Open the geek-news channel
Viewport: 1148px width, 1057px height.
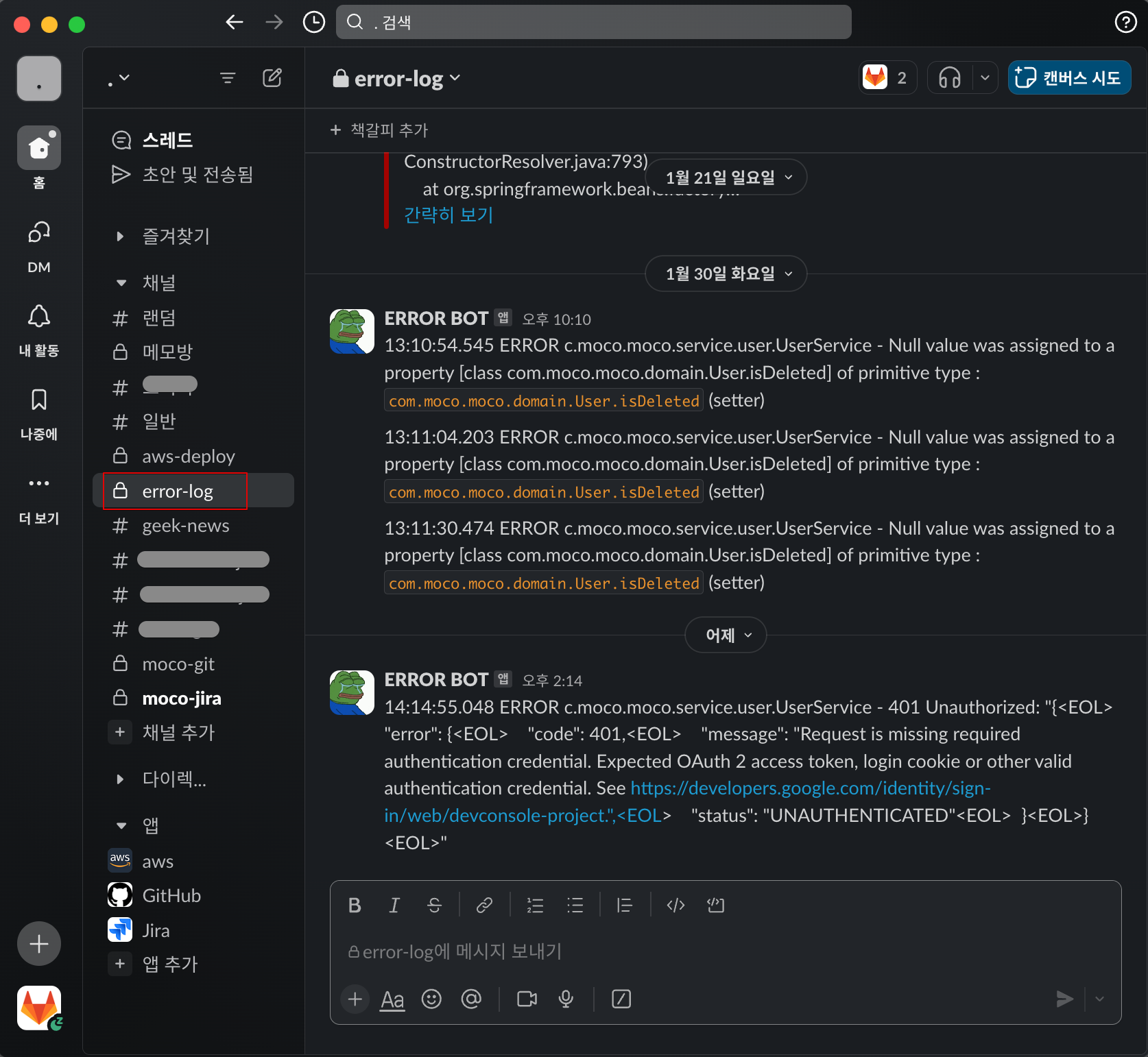click(193, 526)
